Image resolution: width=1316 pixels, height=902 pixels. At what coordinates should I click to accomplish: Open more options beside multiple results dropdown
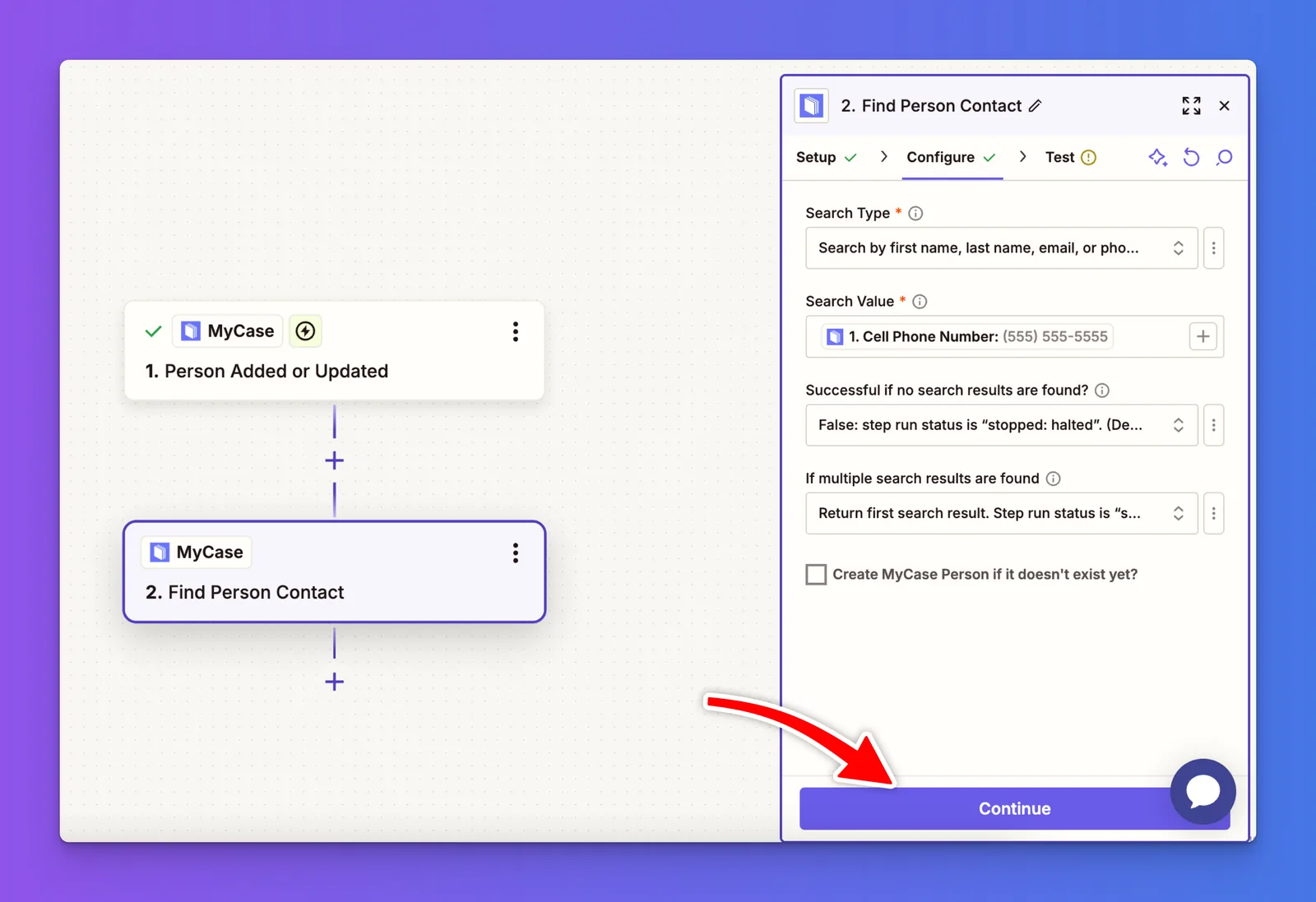pos(1213,513)
